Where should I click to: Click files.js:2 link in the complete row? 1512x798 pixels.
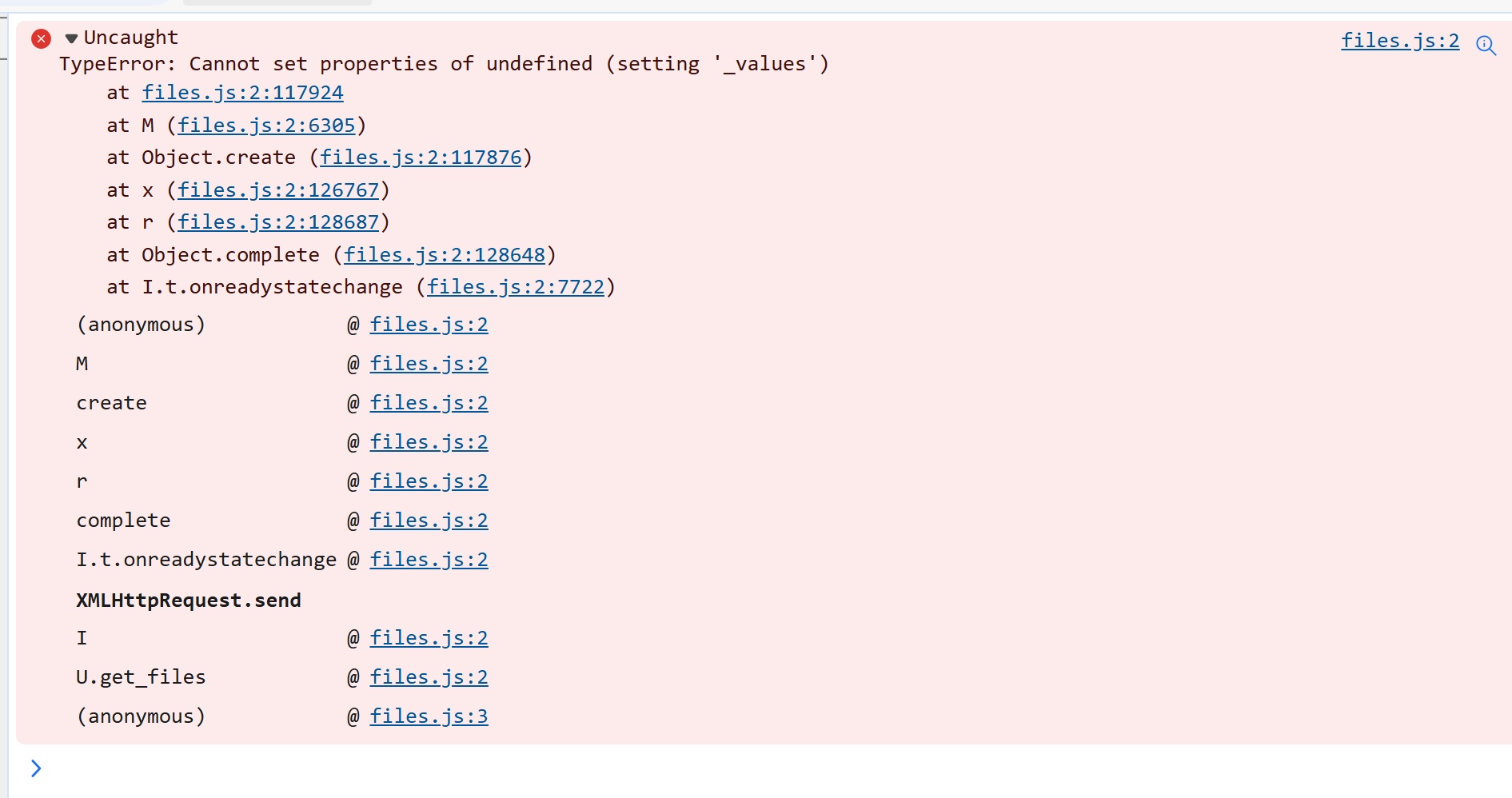[429, 521]
